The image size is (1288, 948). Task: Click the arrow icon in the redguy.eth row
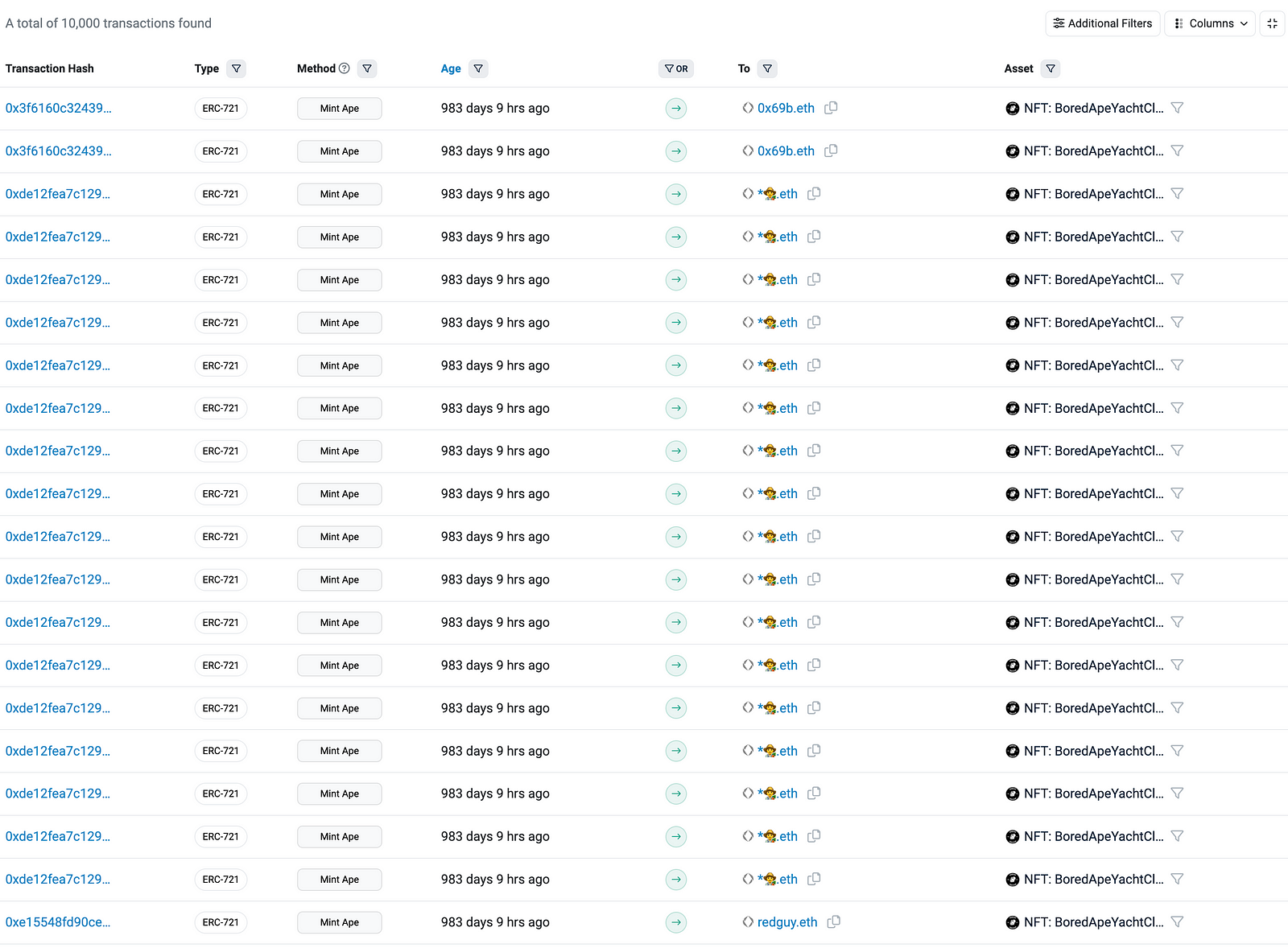pos(676,922)
